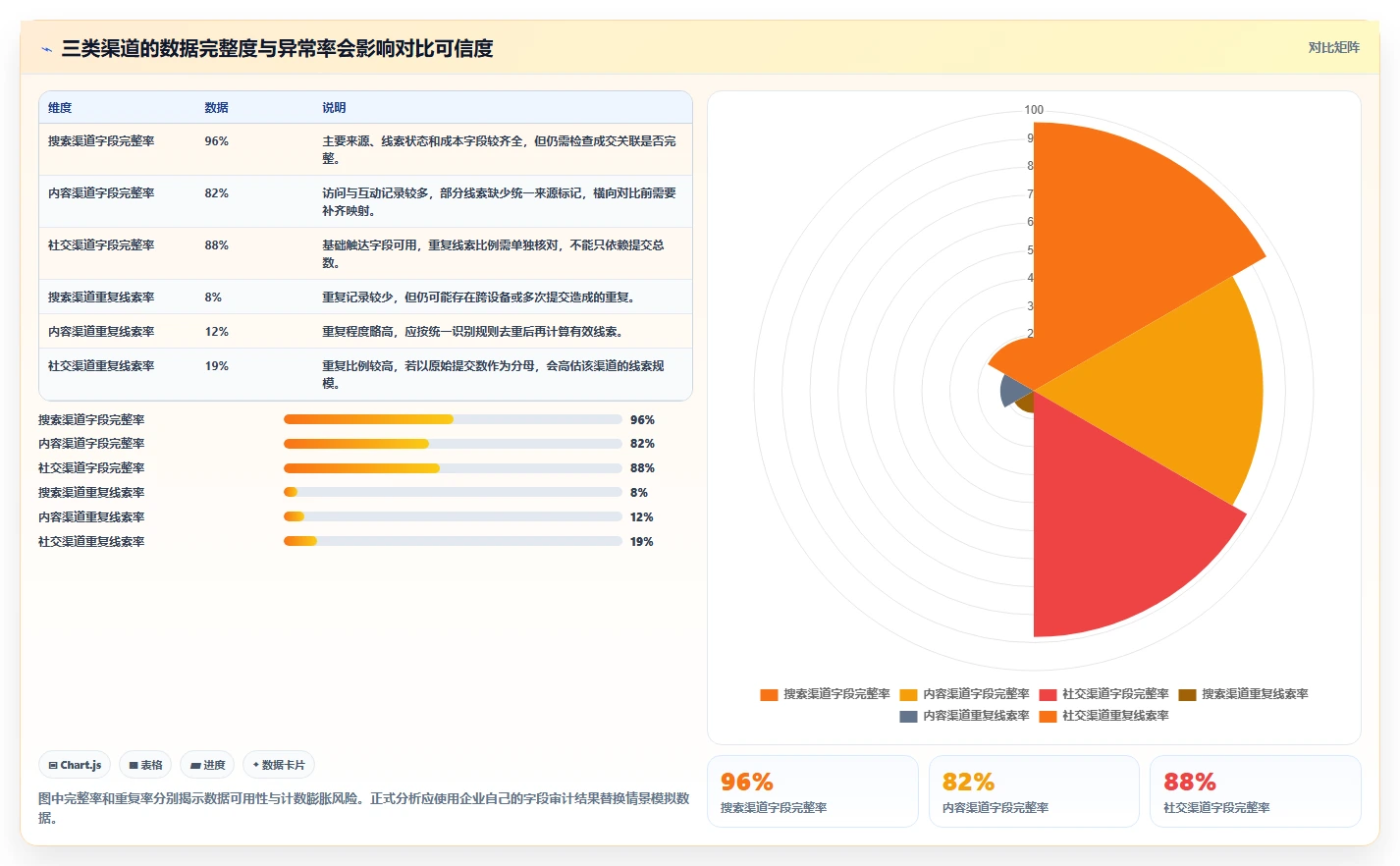Click the 82% value in the table
Image resolution: width=1400 pixels, height=866 pixels.
pos(216,193)
